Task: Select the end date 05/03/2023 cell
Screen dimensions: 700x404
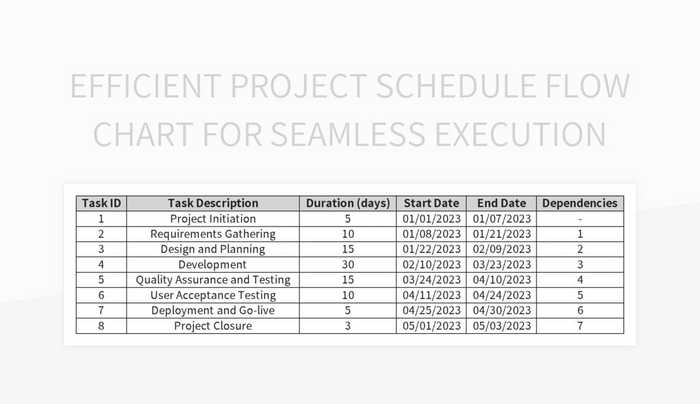Action: (x=501, y=326)
